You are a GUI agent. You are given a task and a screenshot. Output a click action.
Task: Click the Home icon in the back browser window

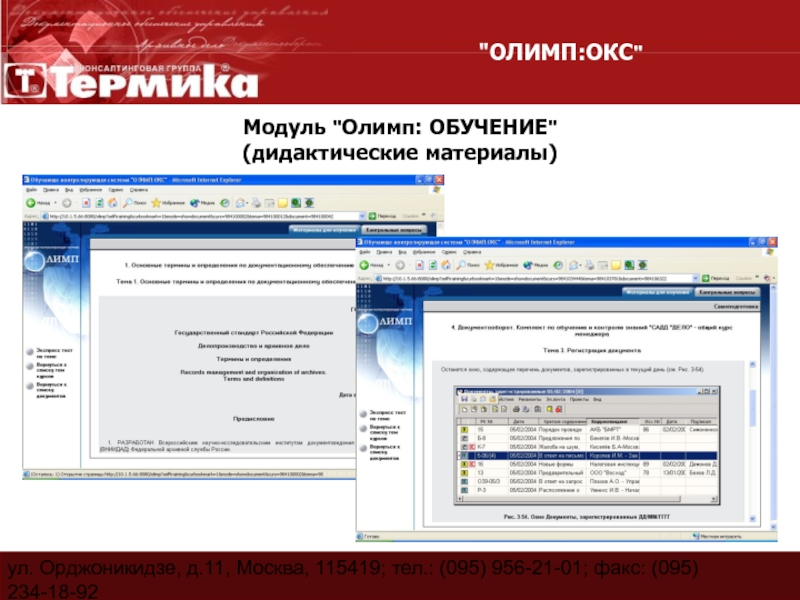[113, 203]
